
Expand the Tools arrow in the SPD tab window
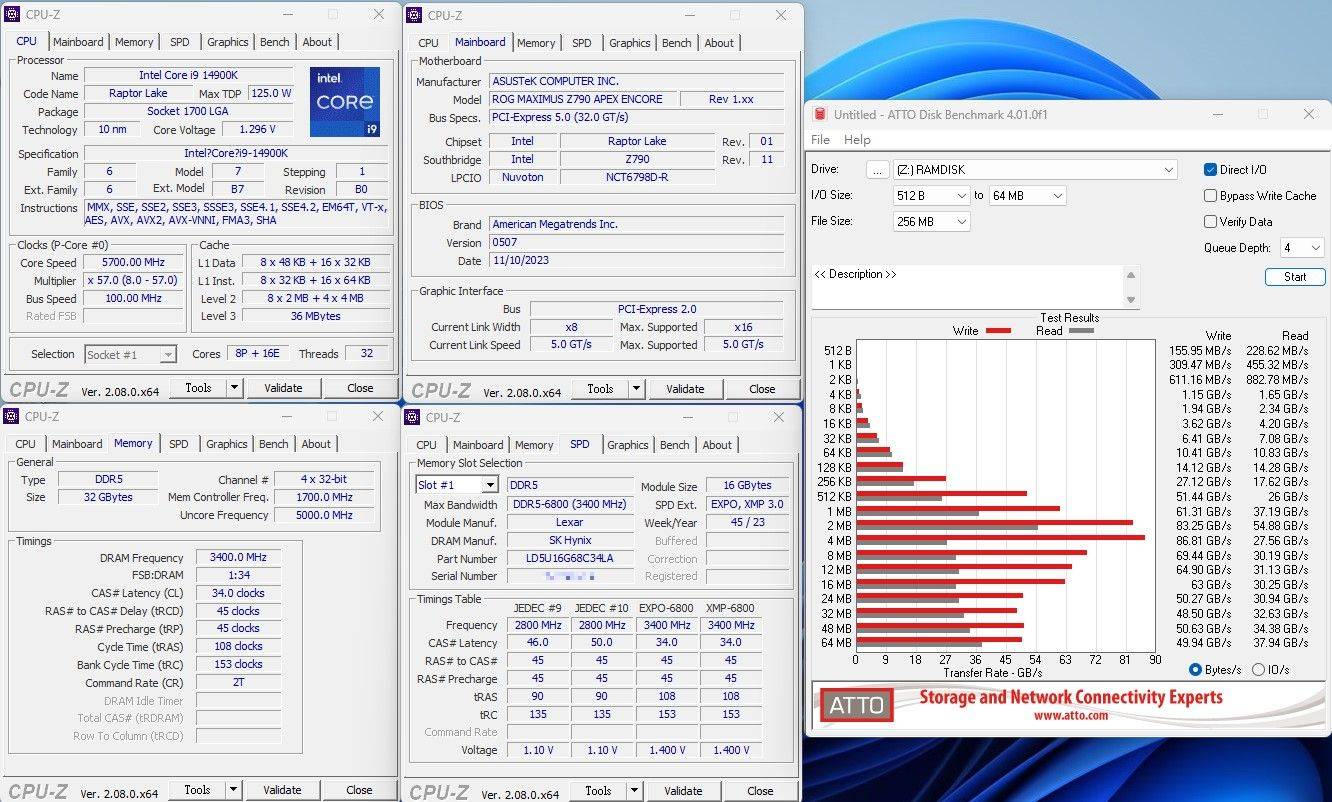pos(634,791)
